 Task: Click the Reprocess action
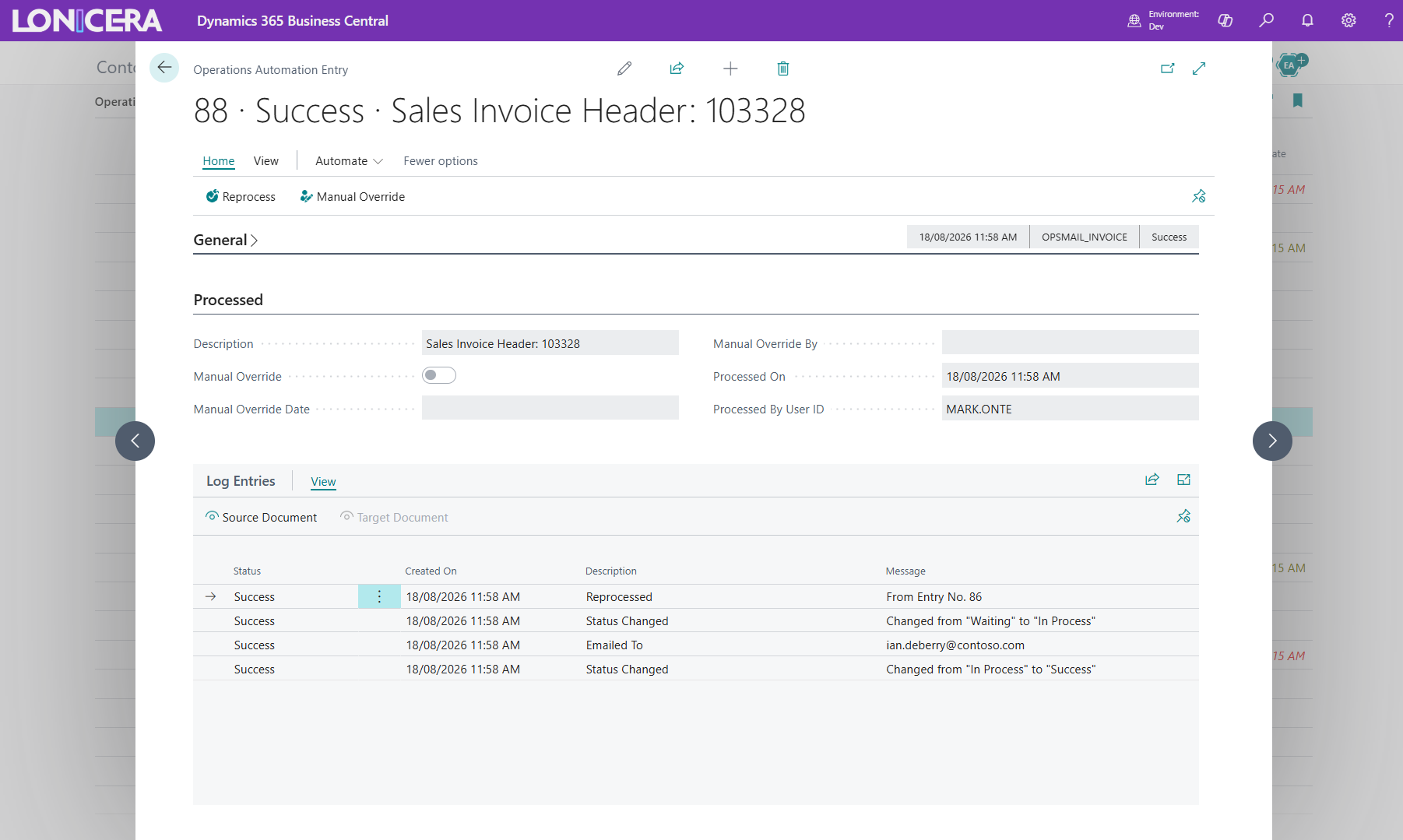241,197
